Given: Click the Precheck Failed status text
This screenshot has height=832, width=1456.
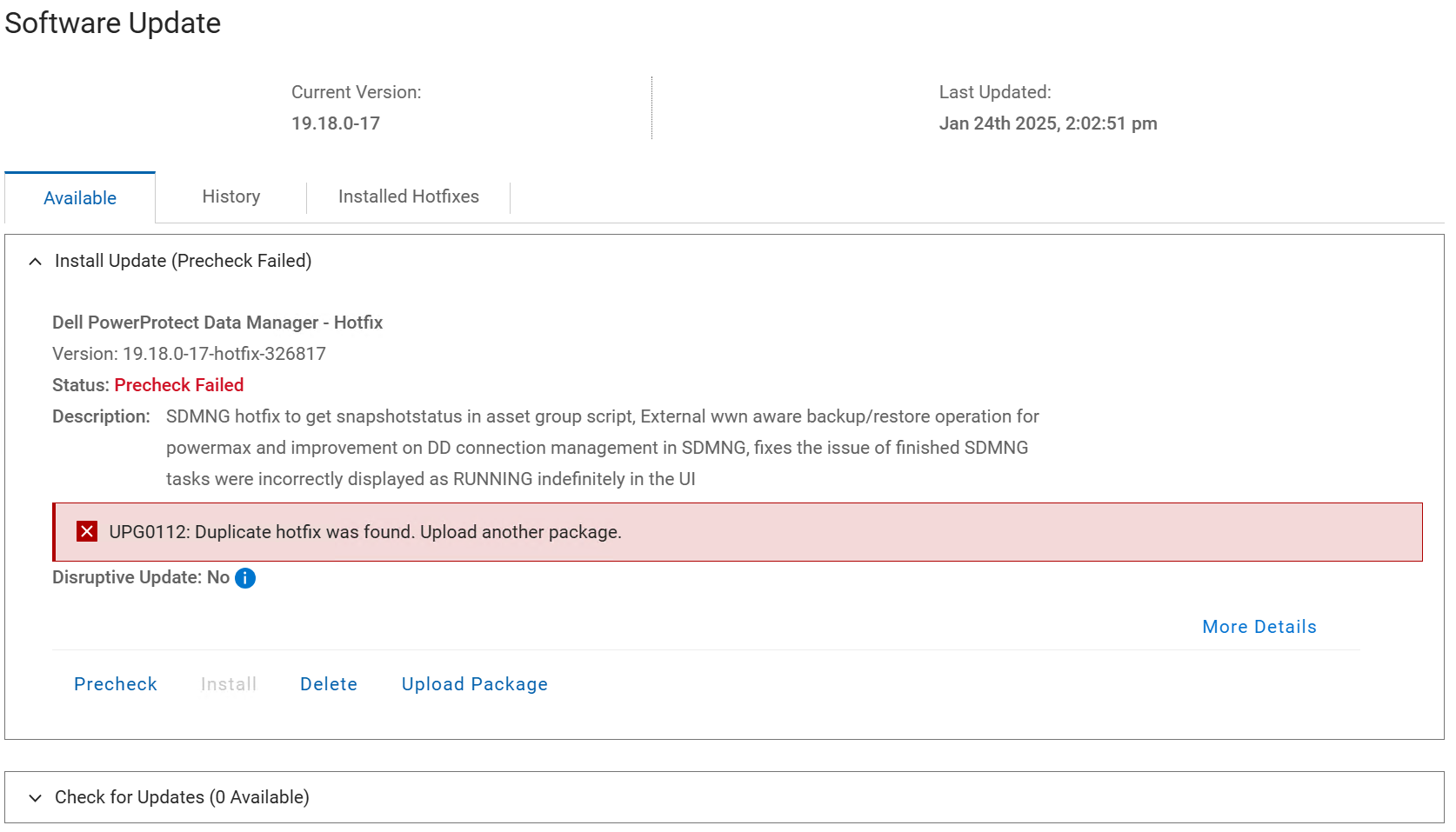Looking at the screenshot, I should [x=178, y=384].
